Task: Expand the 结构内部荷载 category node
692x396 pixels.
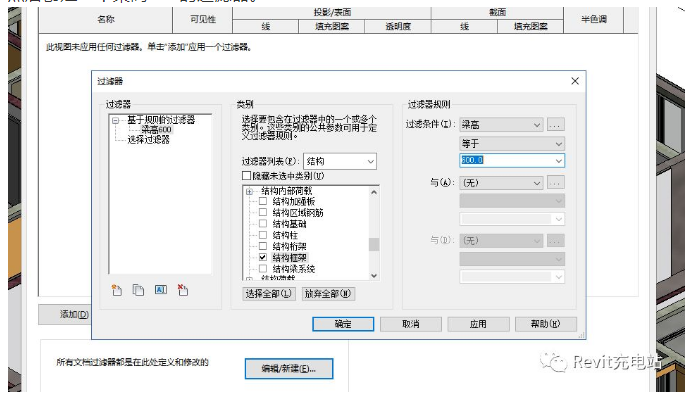Action: coord(249,191)
